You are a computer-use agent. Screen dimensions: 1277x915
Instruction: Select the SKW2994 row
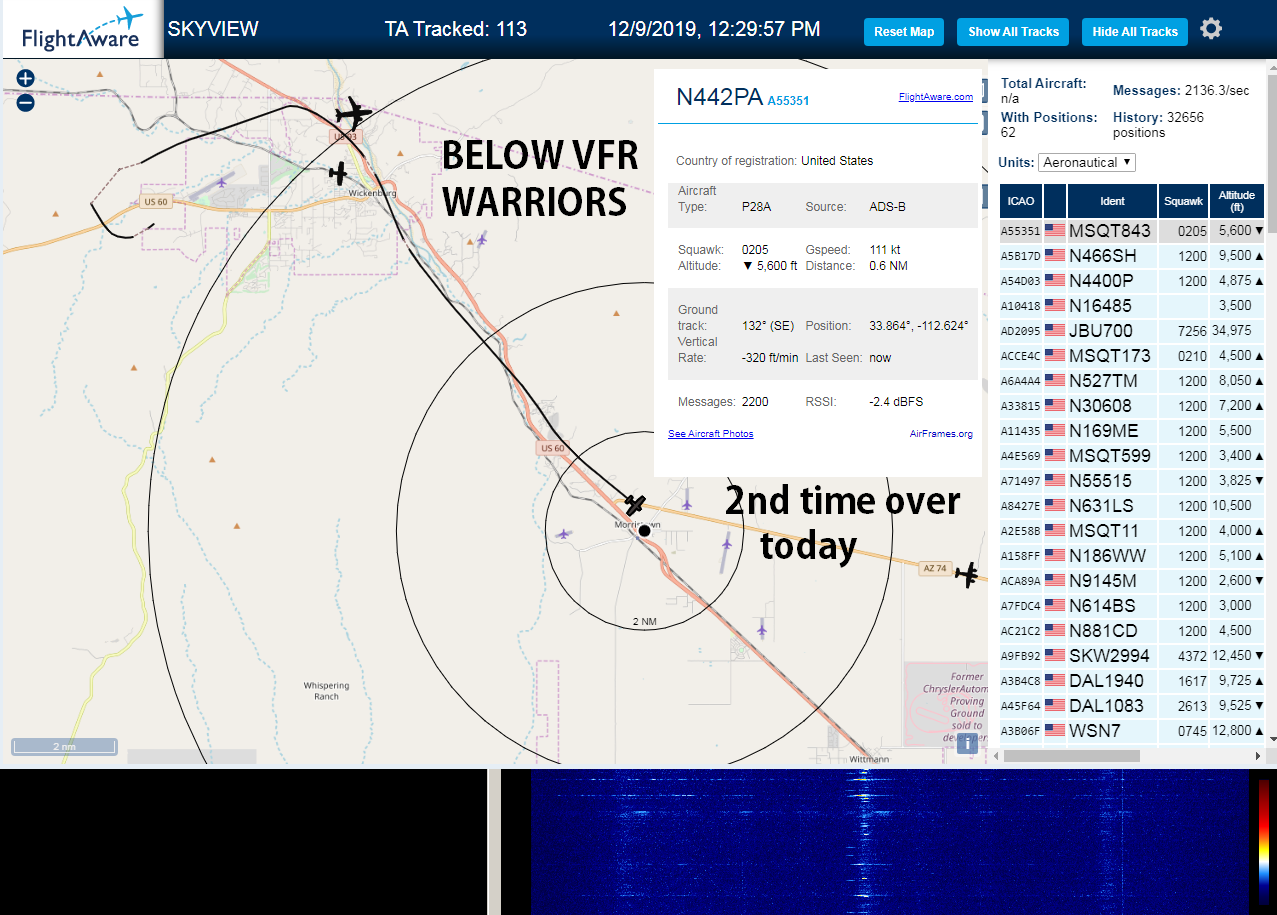coord(1132,656)
